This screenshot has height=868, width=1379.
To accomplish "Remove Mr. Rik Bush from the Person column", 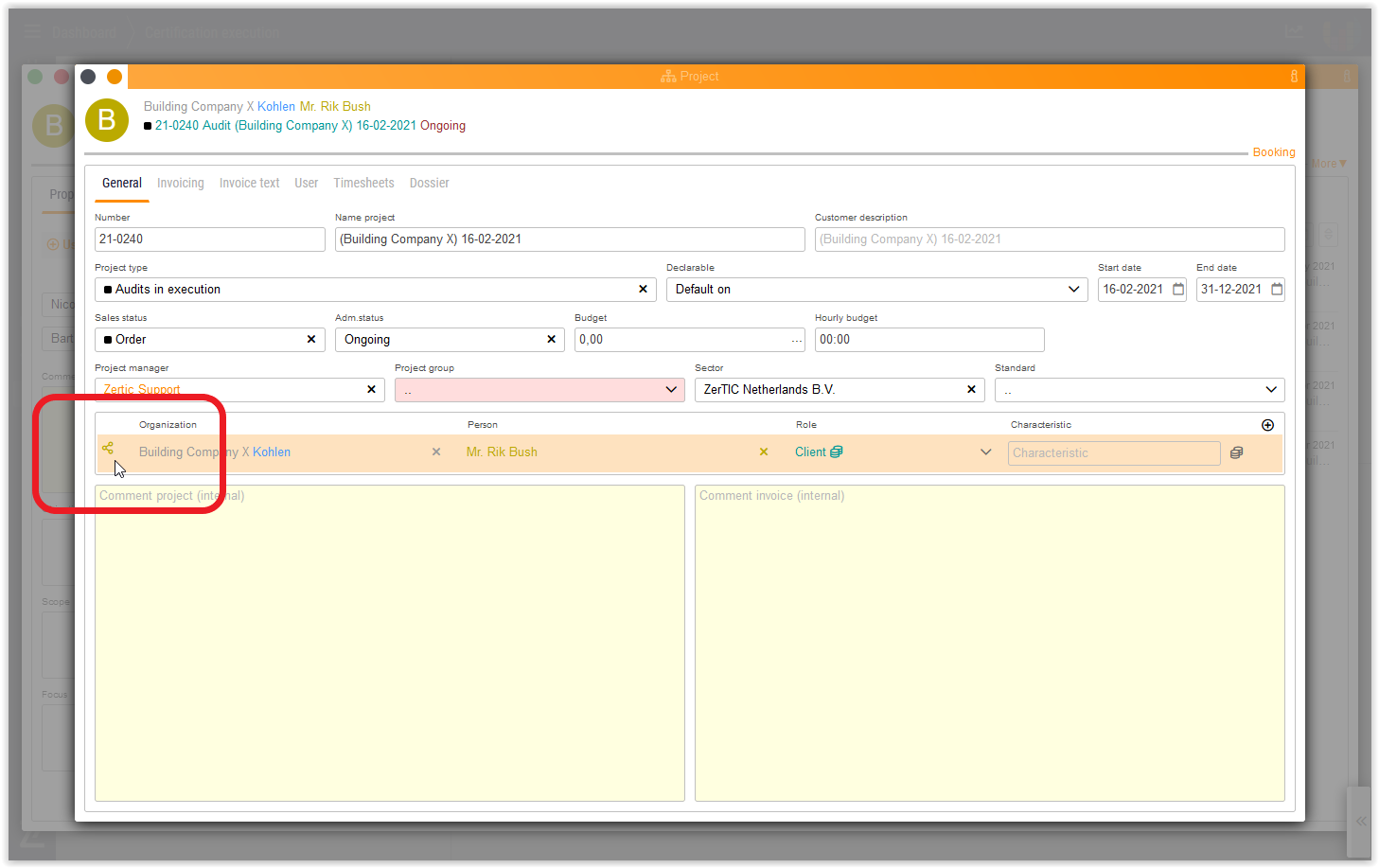I will 764,452.
